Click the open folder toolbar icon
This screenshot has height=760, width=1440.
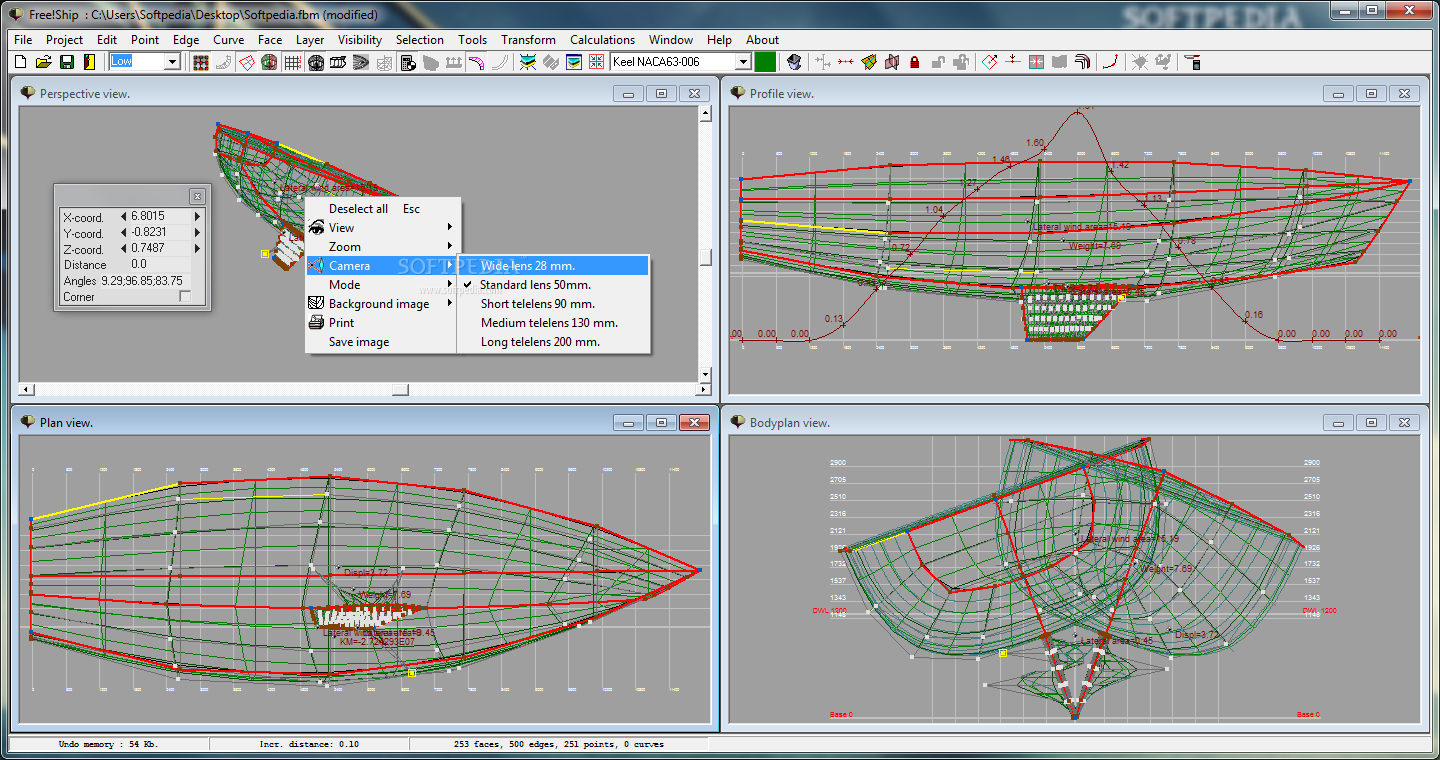tap(44, 62)
